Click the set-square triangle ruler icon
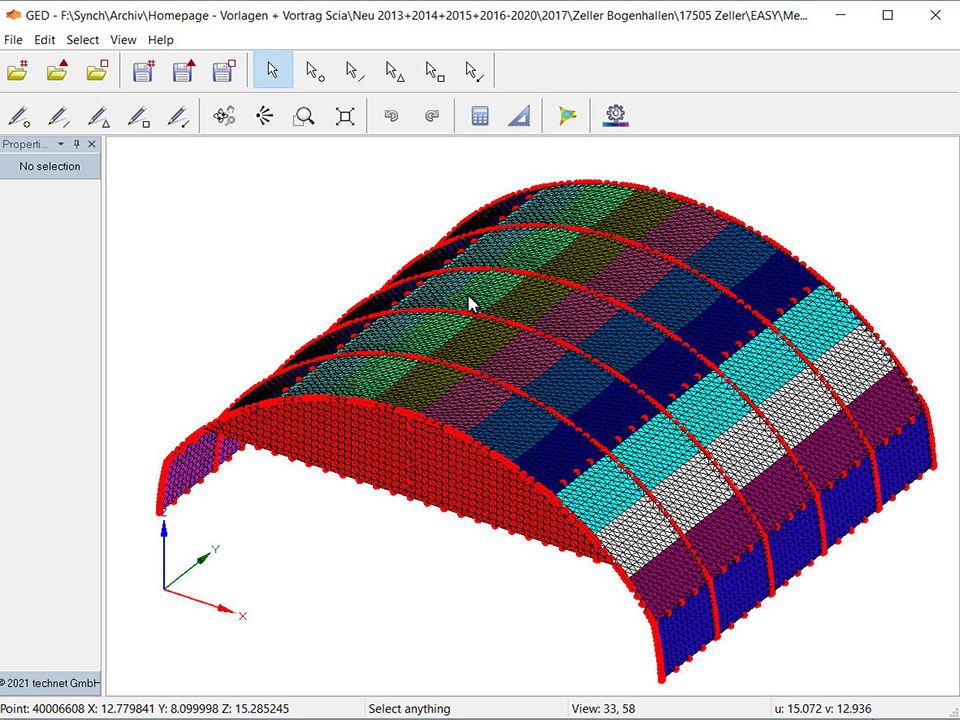Screen dimensions: 960x720 pyautogui.click(x=520, y=116)
